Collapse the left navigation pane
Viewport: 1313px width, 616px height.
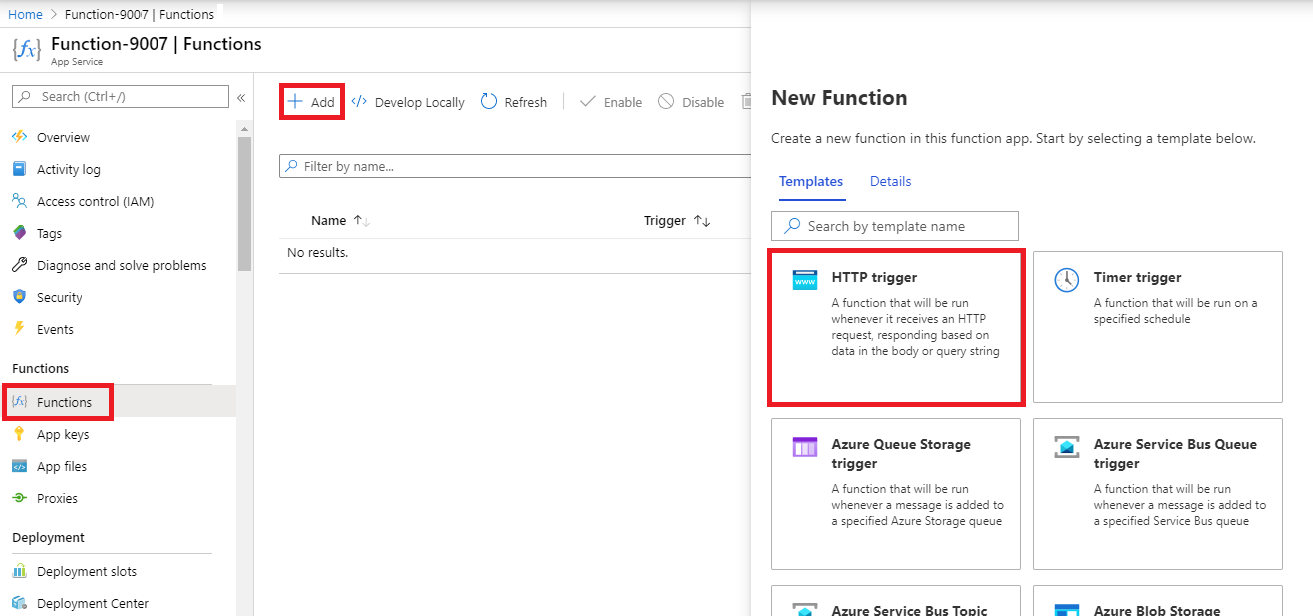(x=240, y=97)
